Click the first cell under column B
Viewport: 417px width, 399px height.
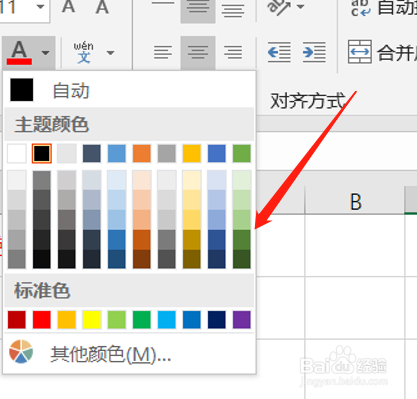(x=355, y=245)
